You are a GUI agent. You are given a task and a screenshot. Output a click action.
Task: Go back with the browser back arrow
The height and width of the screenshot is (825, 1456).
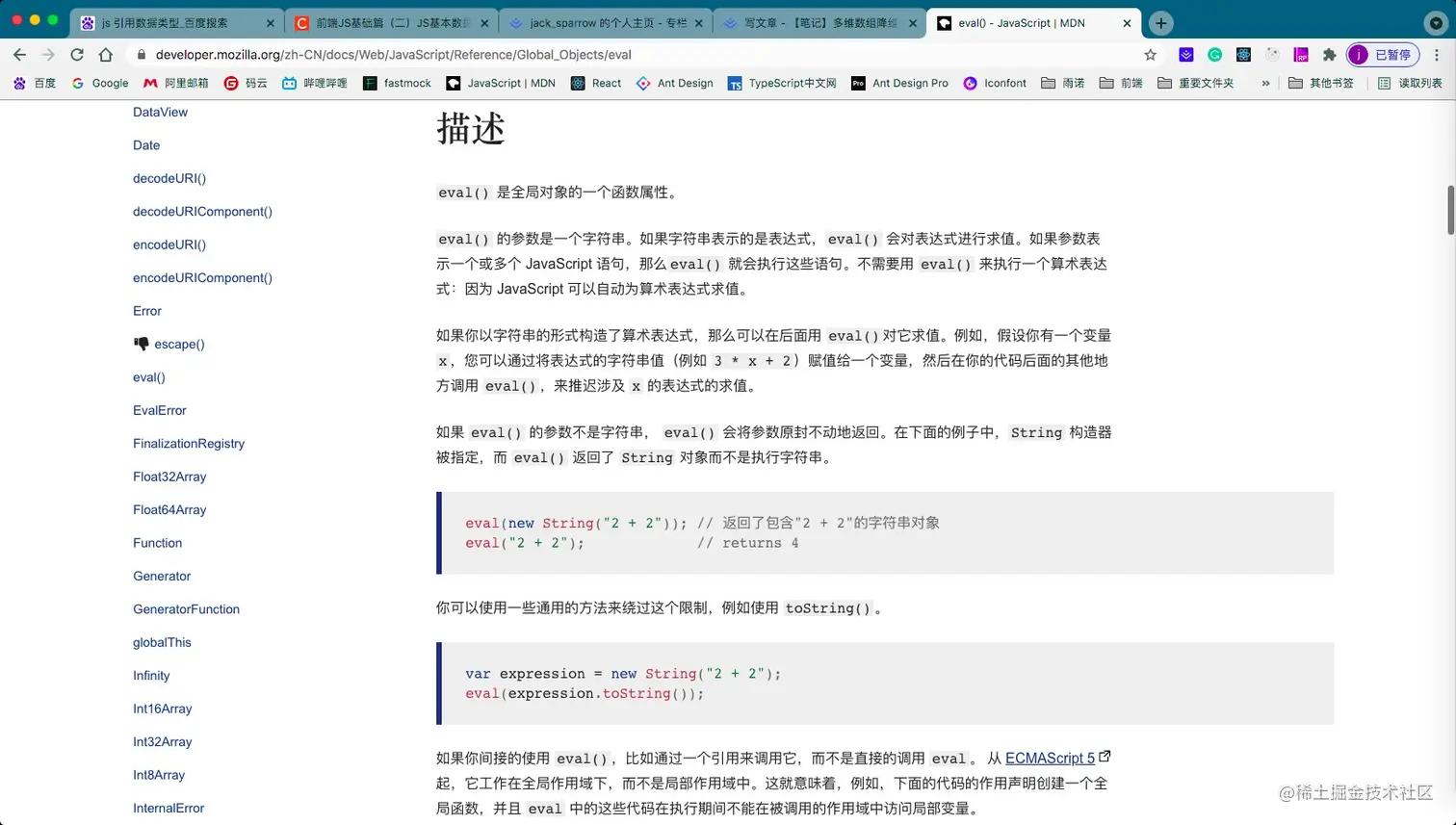coord(19,55)
